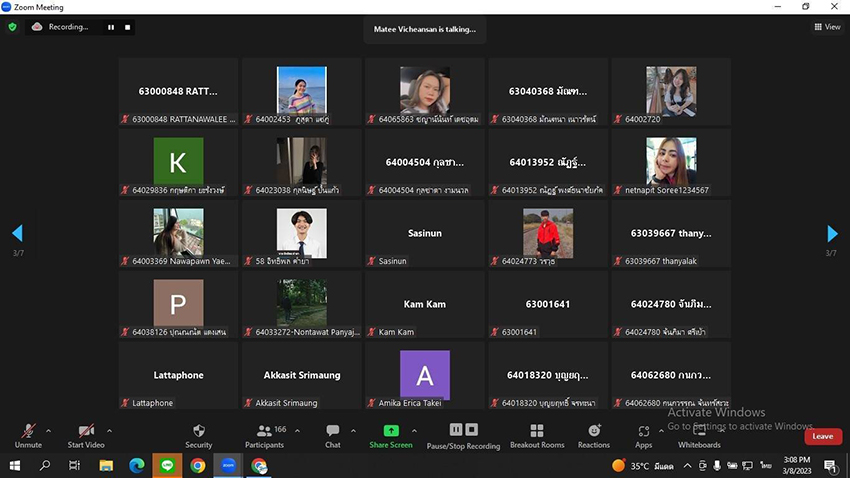
Task: Click the red Leave button
Action: pos(823,436)
